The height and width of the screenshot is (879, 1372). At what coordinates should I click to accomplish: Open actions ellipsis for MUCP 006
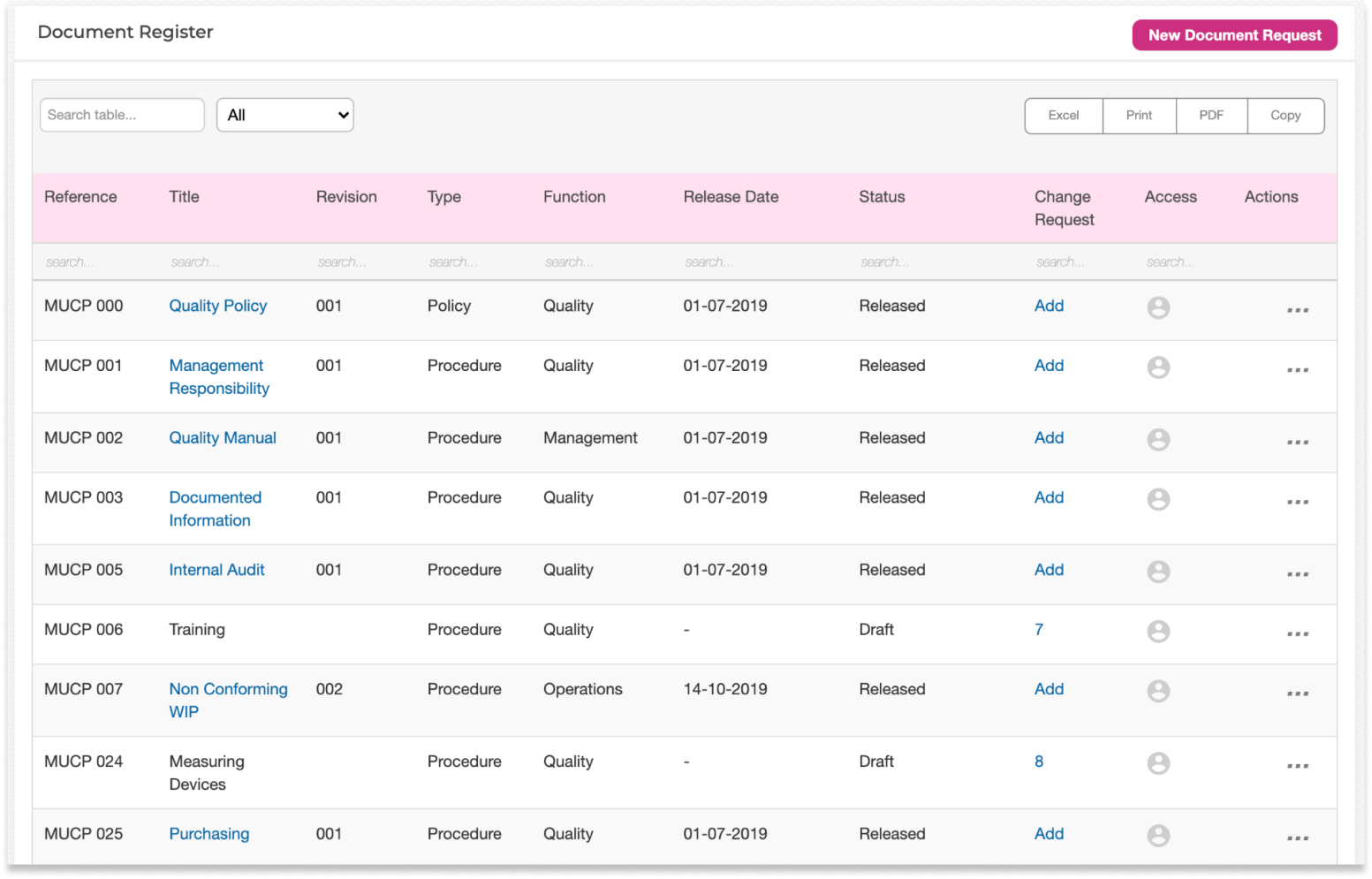pos(1297,634)
